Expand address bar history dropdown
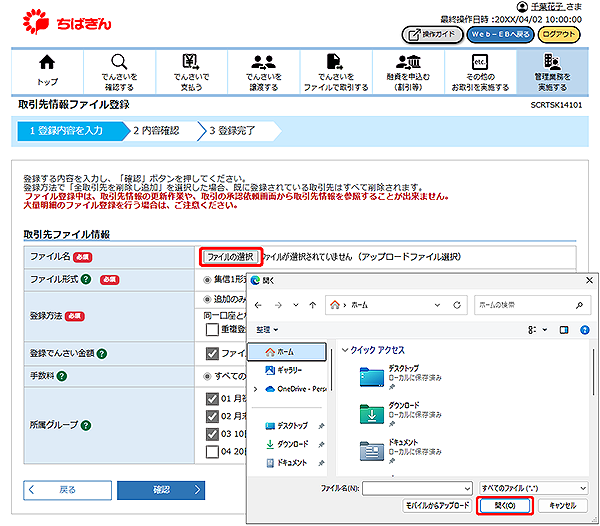Viewport: 600px width, 526px height. pyautogui.click(x=437, y=305)
